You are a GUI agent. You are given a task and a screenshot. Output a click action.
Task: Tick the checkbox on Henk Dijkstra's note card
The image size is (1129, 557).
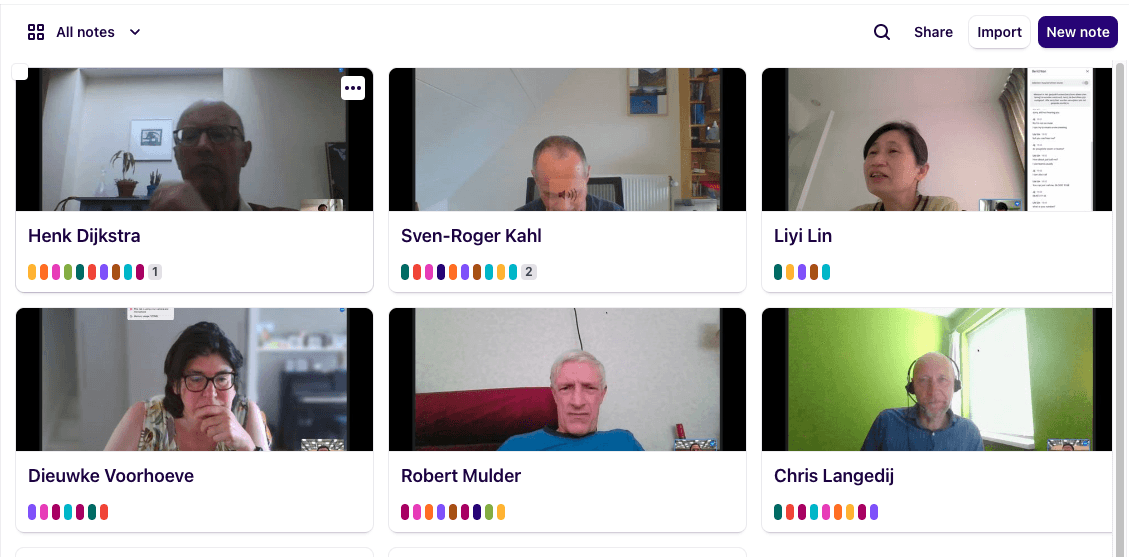point(20,72)
